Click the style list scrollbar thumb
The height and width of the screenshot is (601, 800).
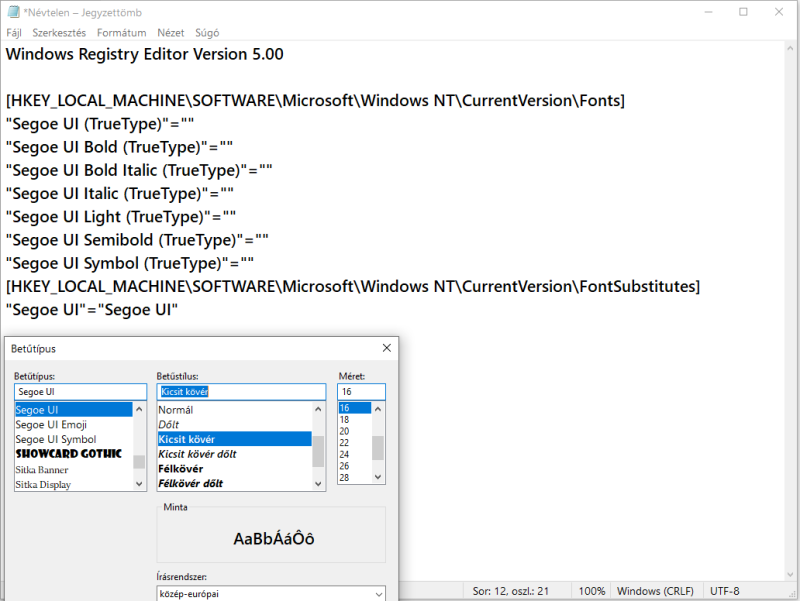click(318, 451)
